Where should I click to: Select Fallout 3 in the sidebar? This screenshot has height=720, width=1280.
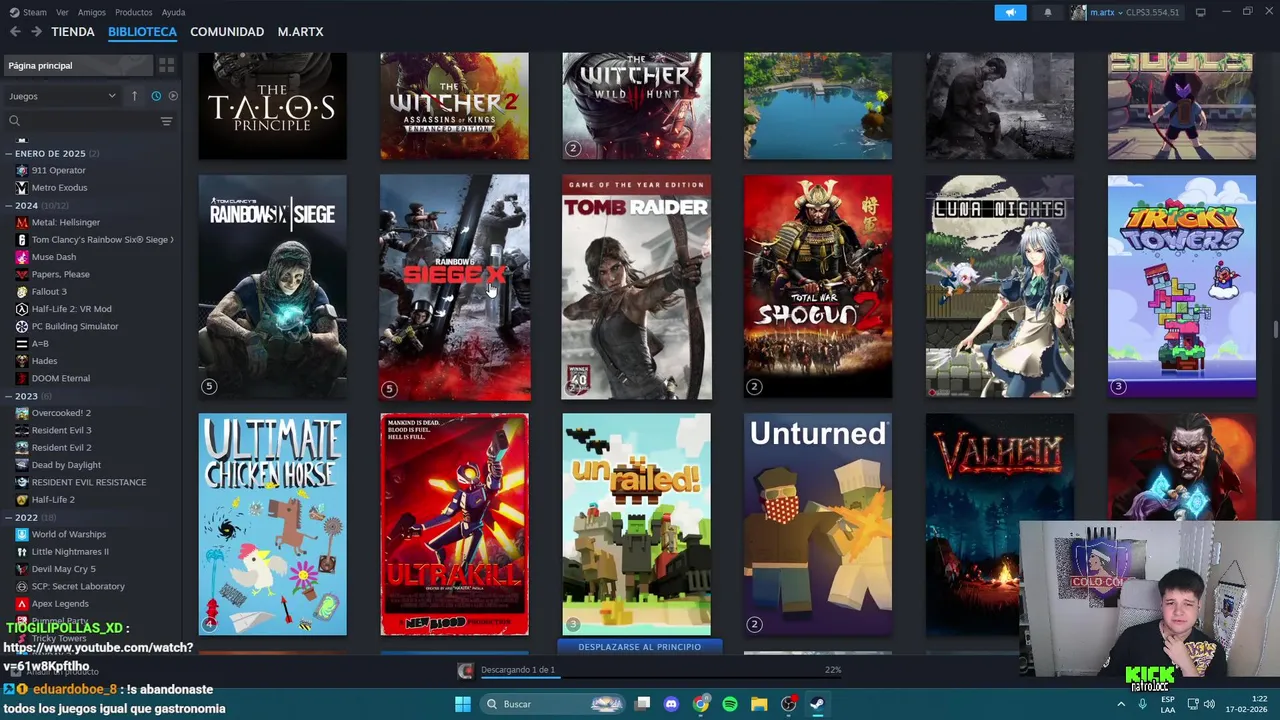click(x=49, y=292)
